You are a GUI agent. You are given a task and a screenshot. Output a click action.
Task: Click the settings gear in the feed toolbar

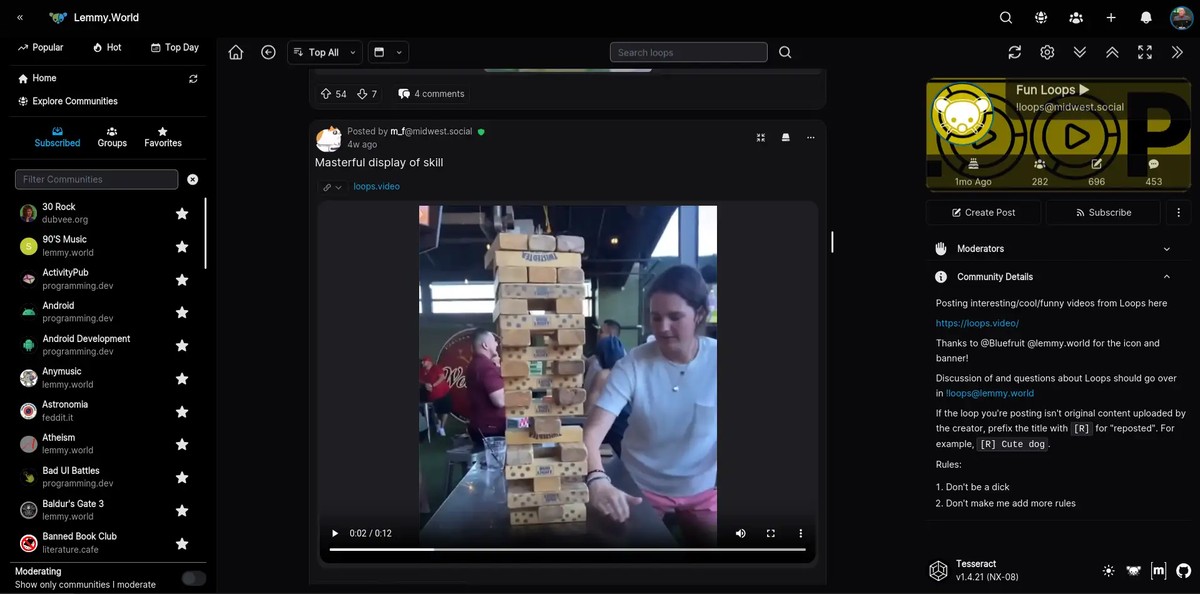coord(1047,53)
